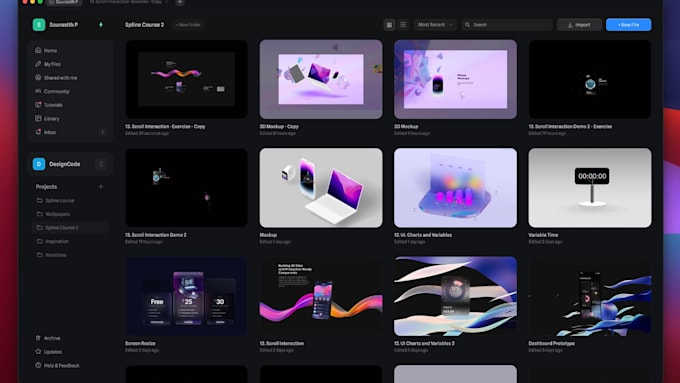680x383 pixels.
Task: Open 13. Scroll Interaction Demo 2 thumbnail
Action: (x=186, y=187)
